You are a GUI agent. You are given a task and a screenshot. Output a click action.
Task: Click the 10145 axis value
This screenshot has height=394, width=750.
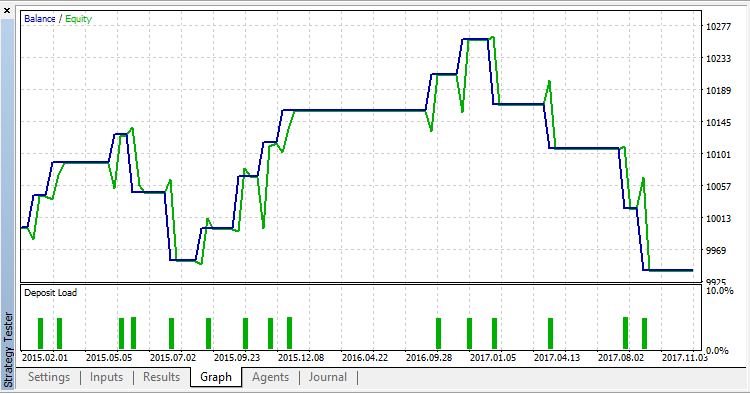(x=718, y=122)
